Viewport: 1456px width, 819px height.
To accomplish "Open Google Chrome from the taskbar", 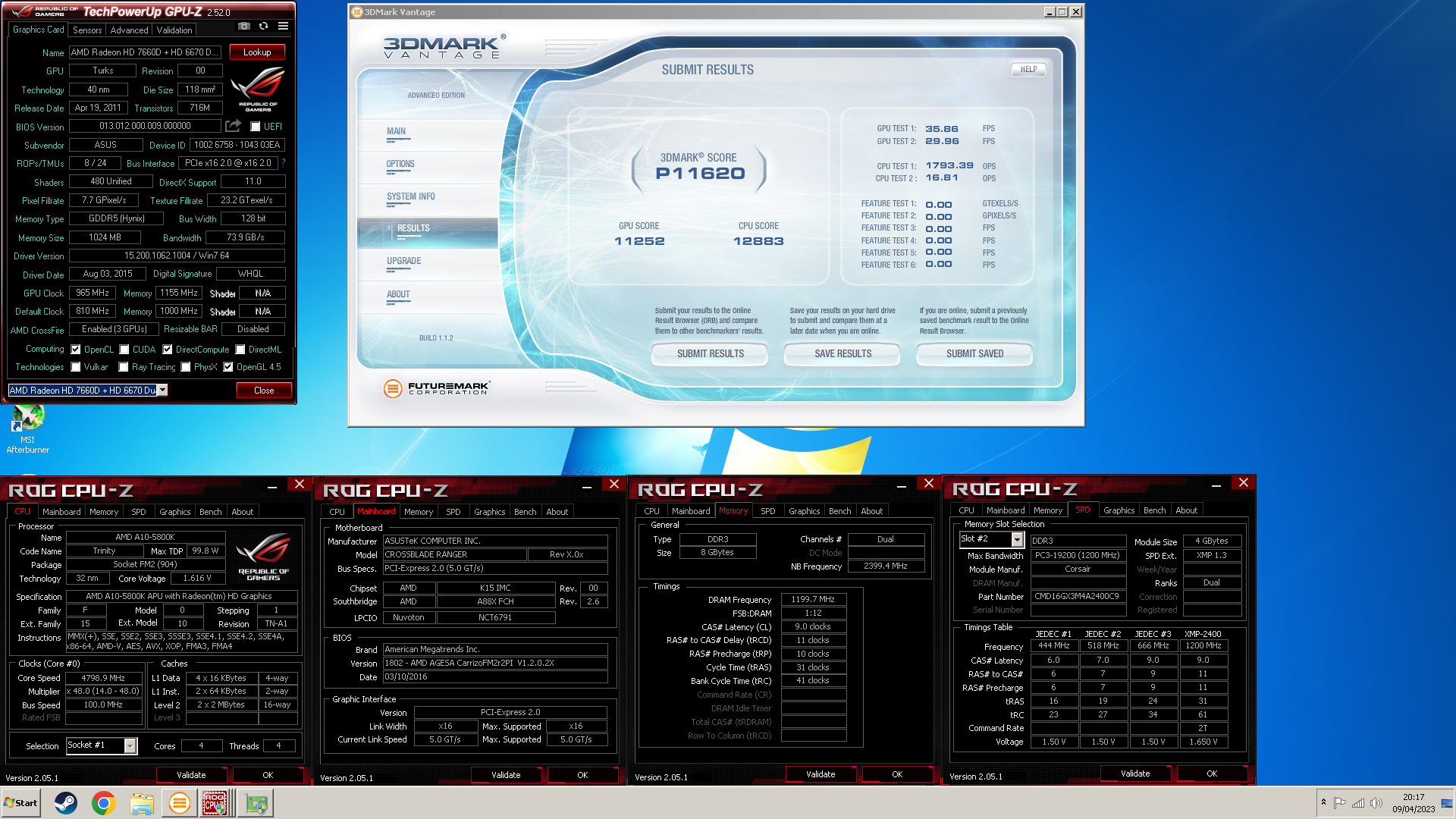I will 104,803.
